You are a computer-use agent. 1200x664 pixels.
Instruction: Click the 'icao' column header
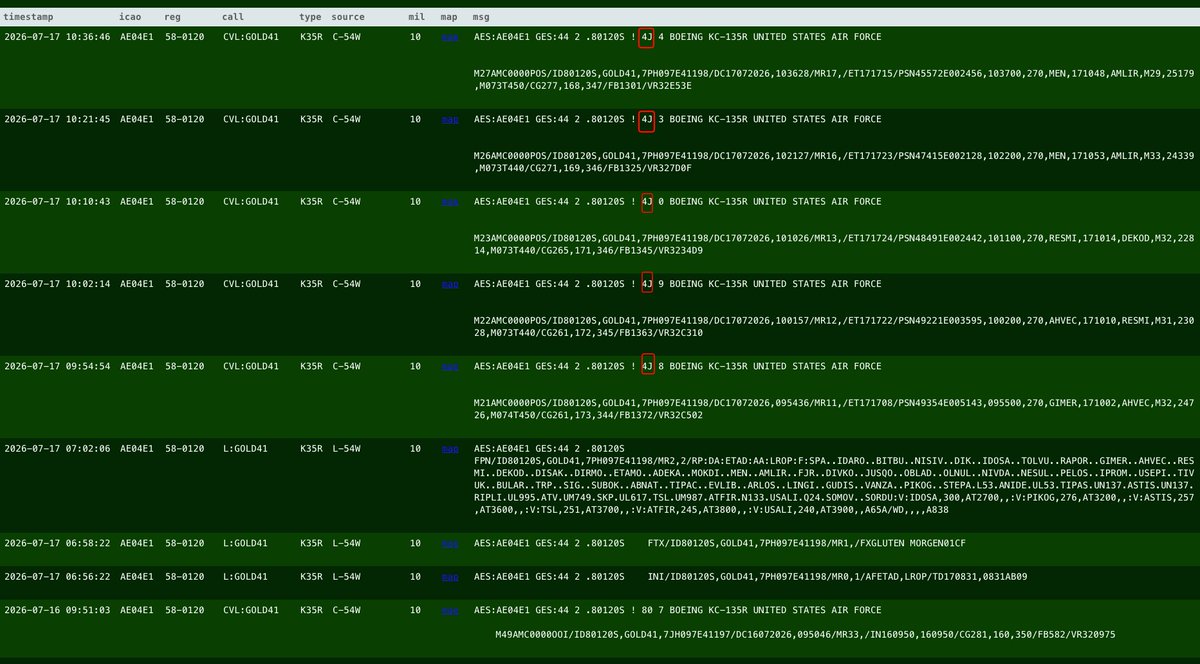tap(132, 17)
